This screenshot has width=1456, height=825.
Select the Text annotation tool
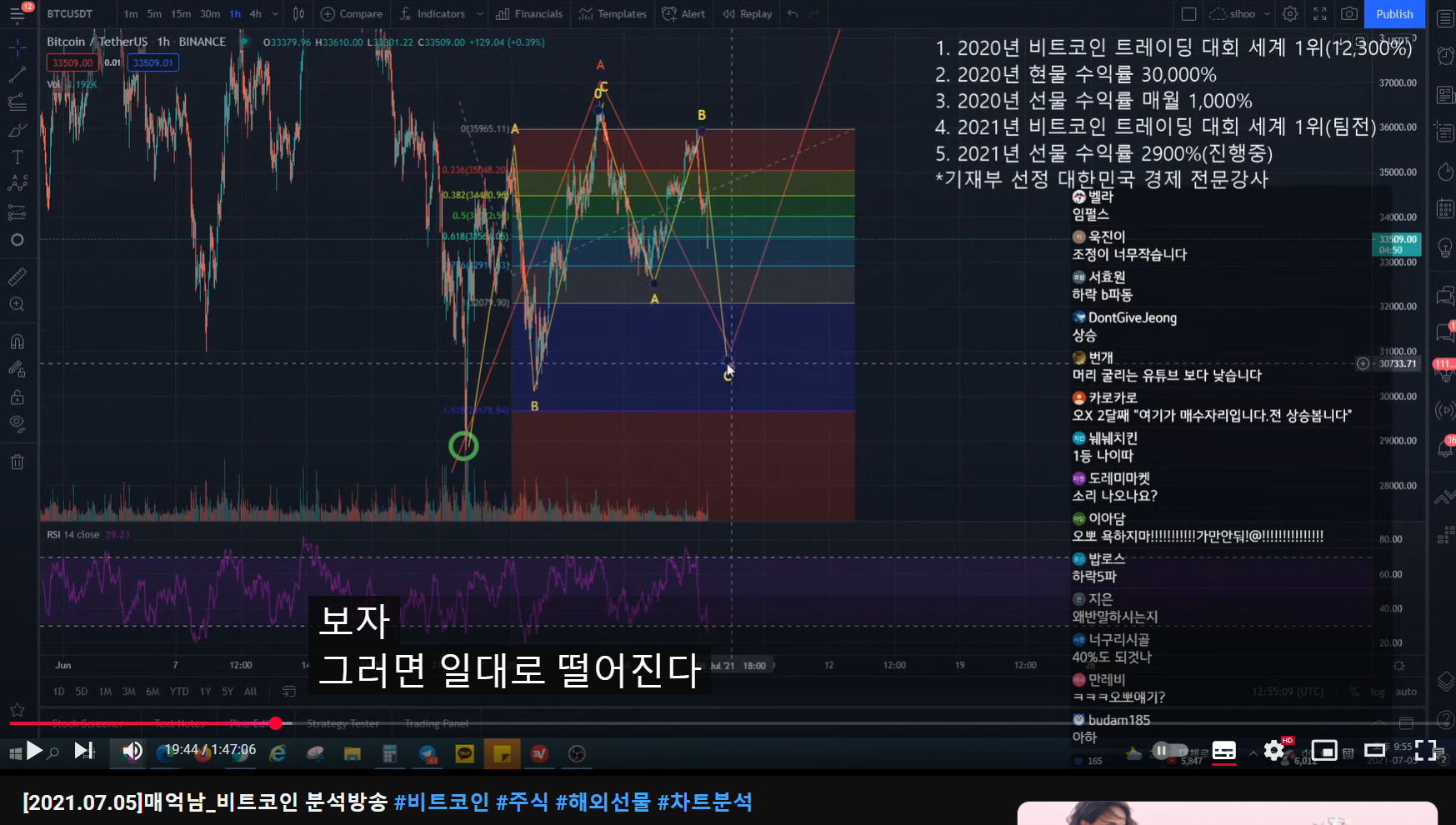pos(17,157)
